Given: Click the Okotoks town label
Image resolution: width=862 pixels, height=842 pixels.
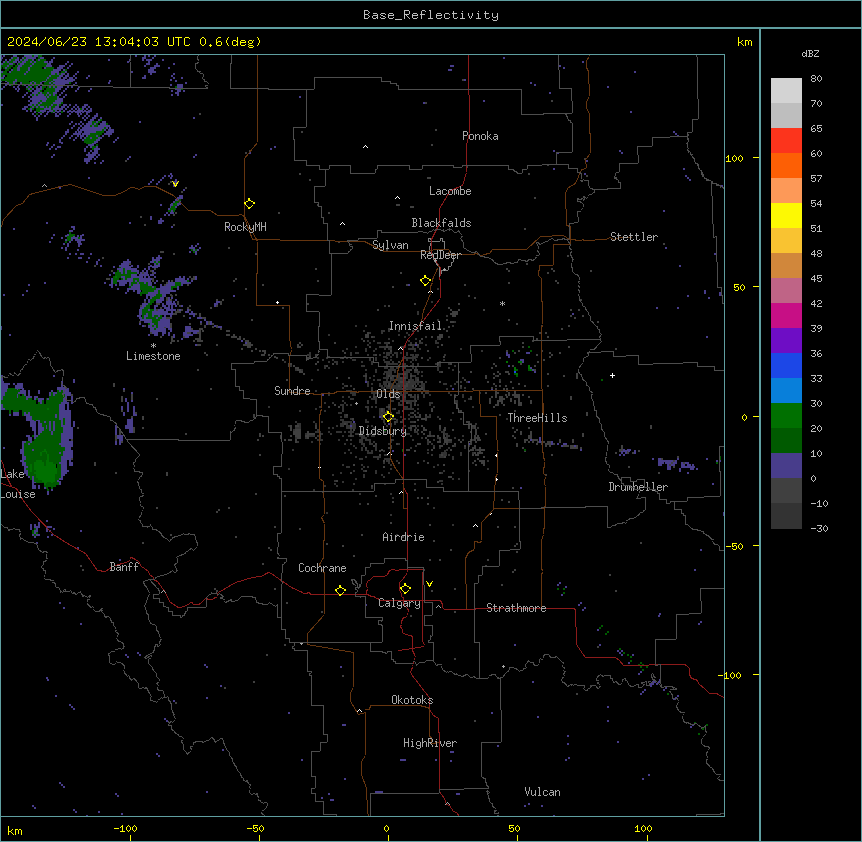Looking at the screenshot, I should coord(412,700).
